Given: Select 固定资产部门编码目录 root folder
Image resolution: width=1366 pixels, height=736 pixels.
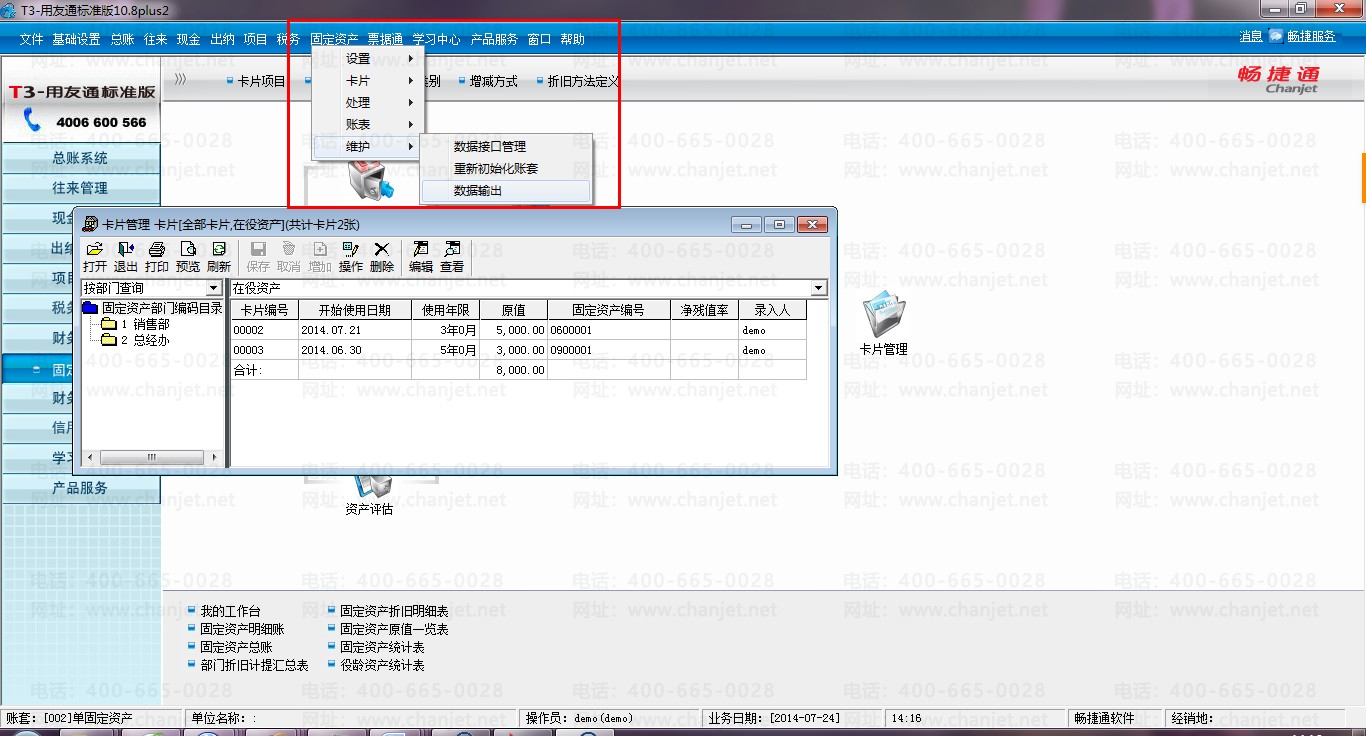Looking at the screenshot, I should pos(153,308).
